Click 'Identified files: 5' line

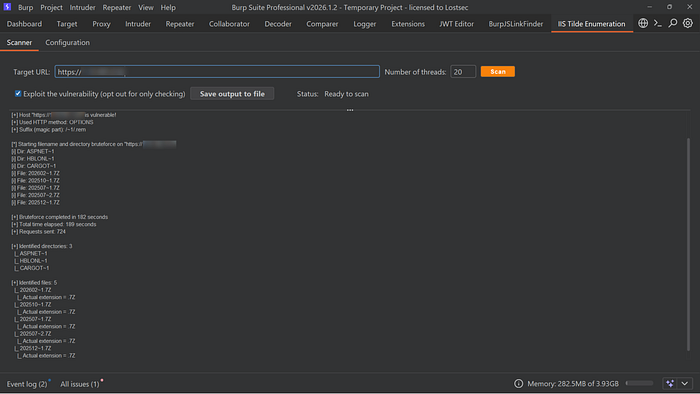point(34,282)
